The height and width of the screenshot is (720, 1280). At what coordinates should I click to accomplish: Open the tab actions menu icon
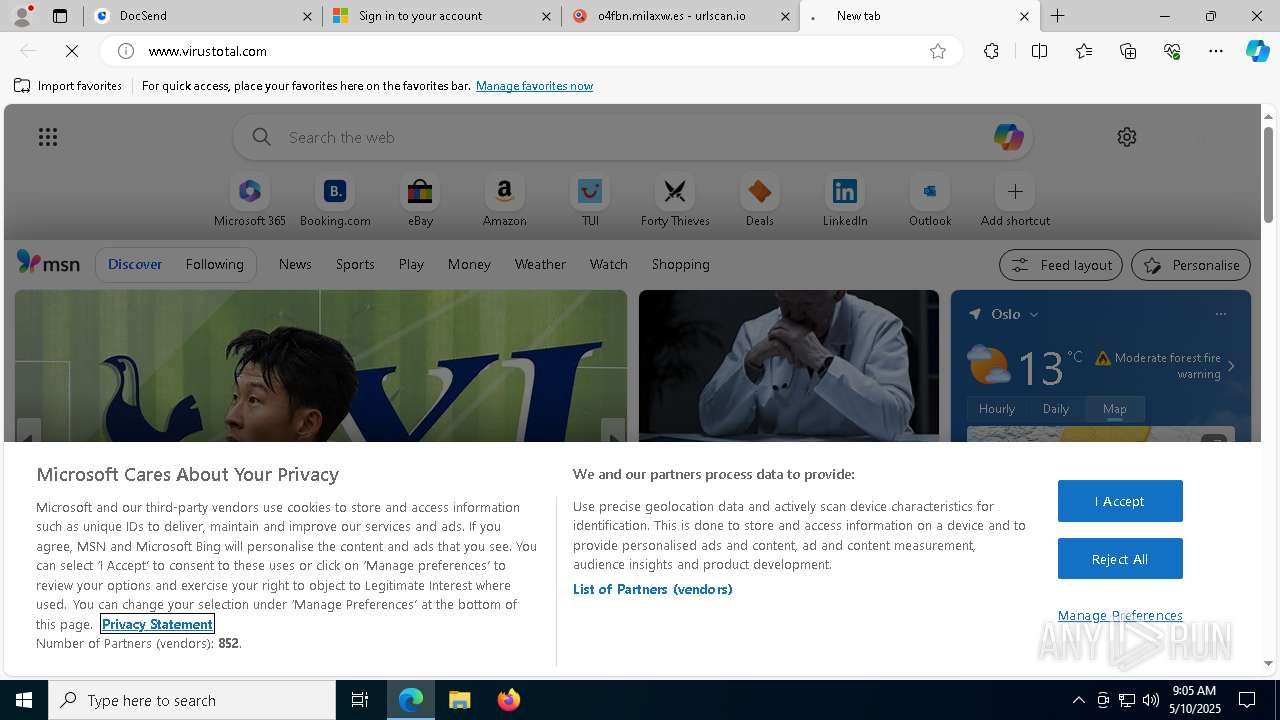pos(60,16)
